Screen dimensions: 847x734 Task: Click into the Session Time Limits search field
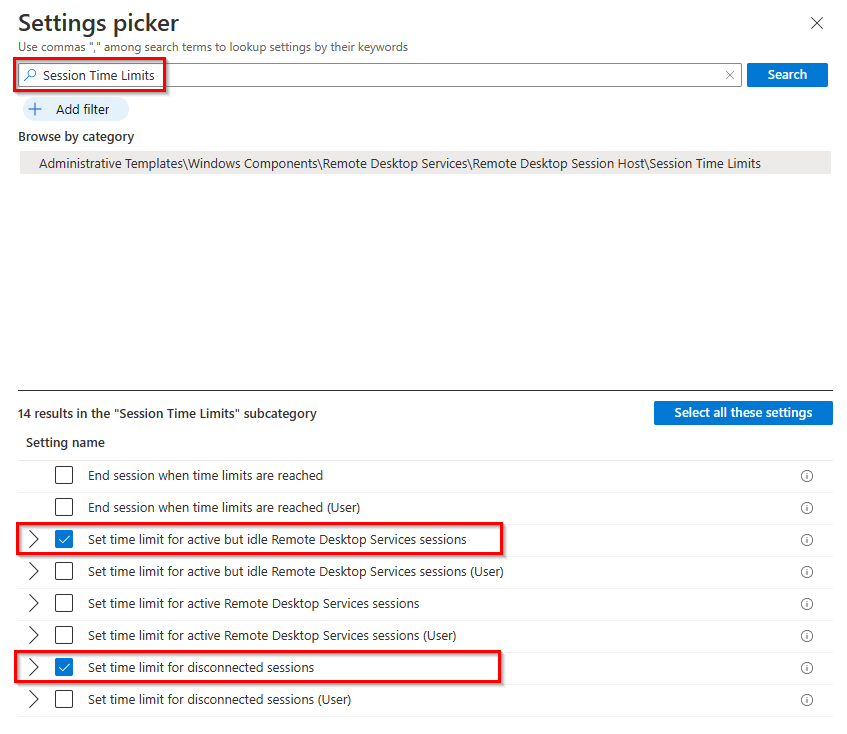click(x=380, y=75)
